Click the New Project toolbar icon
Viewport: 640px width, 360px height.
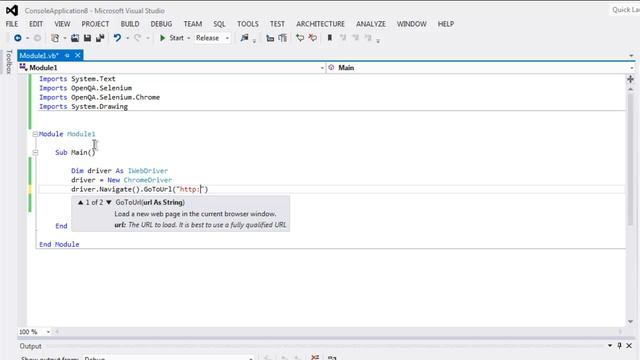tap(55, 38)
